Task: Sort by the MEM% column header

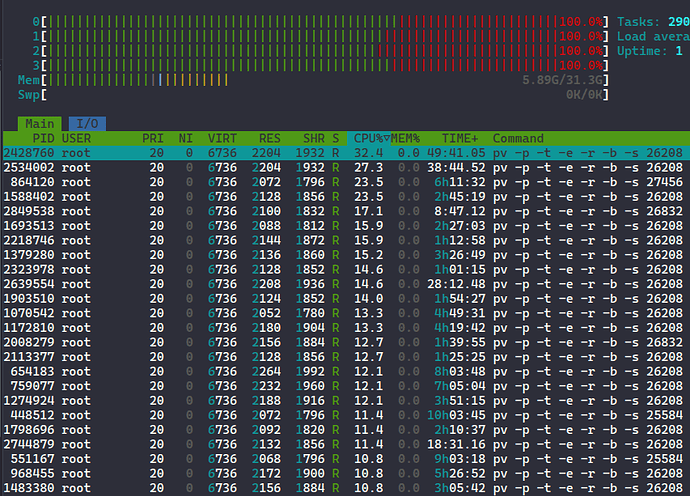Action: [x=405, y=138]
